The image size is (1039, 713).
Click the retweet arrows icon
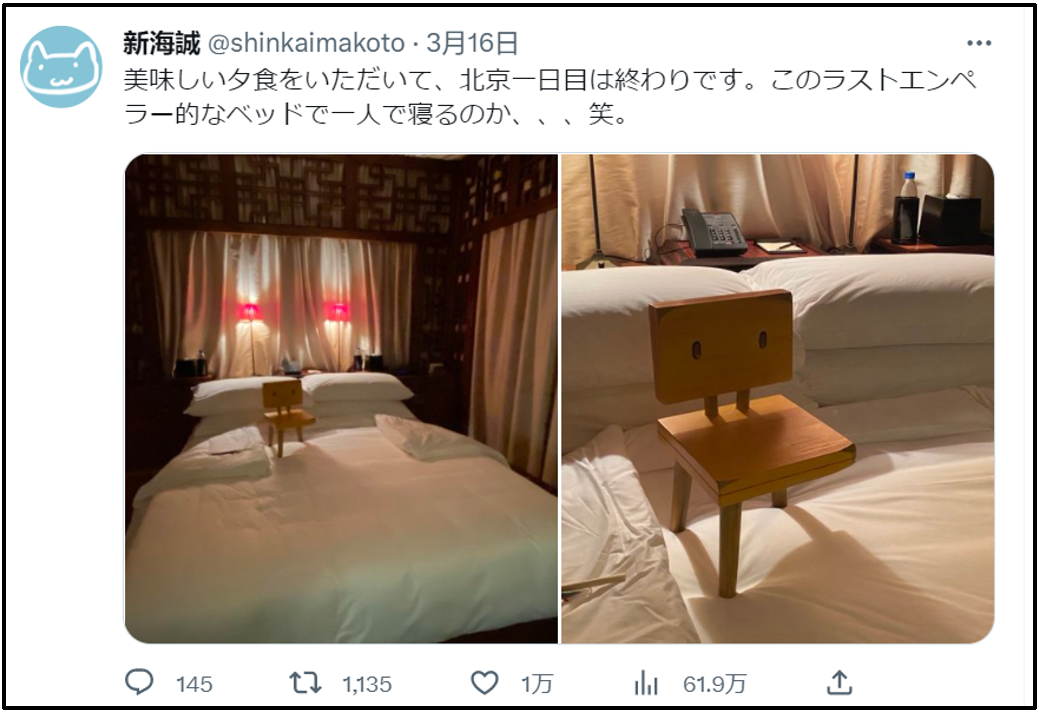coord(305,683)
